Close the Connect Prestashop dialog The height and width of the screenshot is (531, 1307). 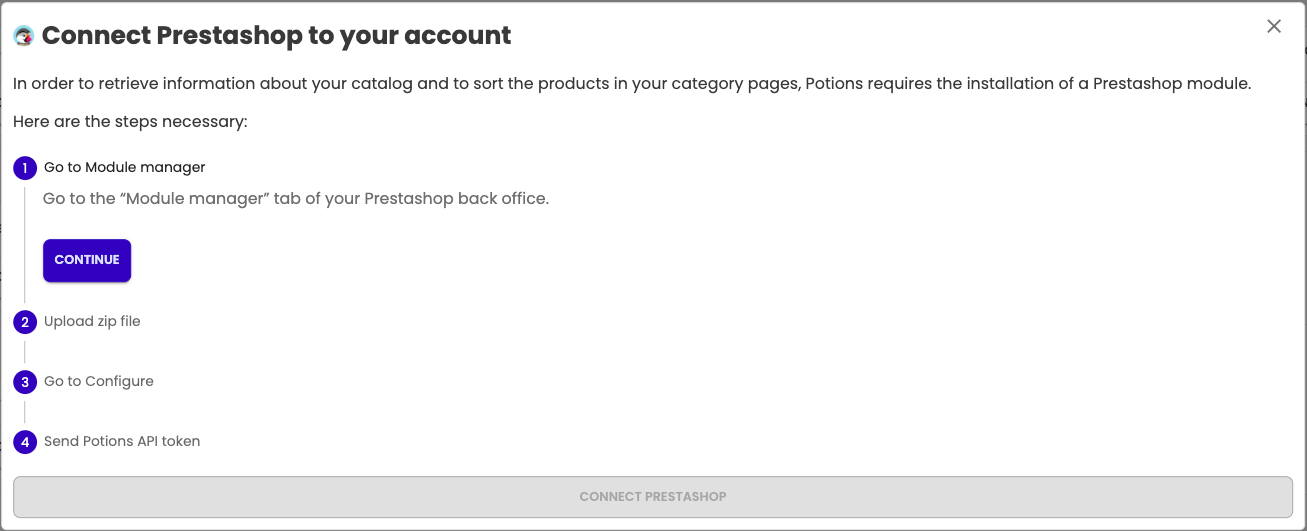click(1274, 27)
